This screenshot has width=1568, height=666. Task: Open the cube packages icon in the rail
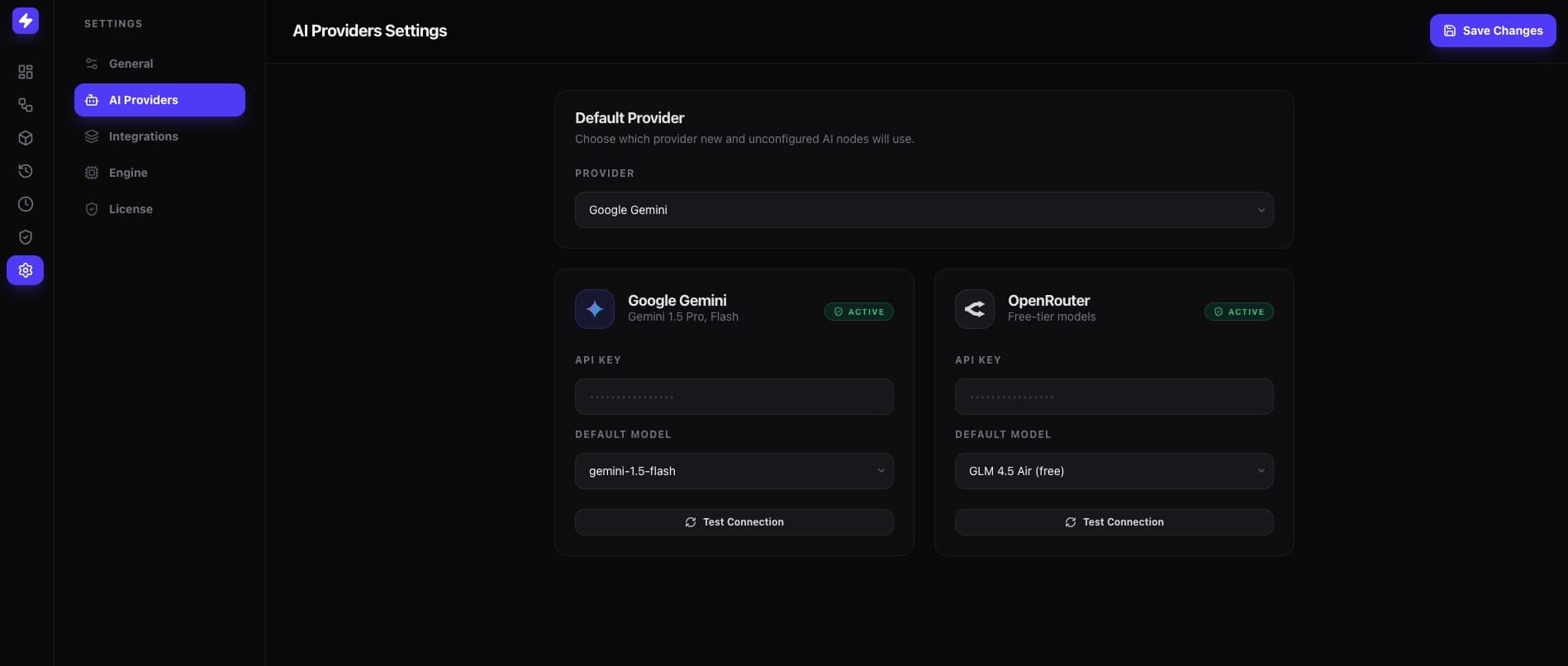pyautogui.click(x=26, y=138)
